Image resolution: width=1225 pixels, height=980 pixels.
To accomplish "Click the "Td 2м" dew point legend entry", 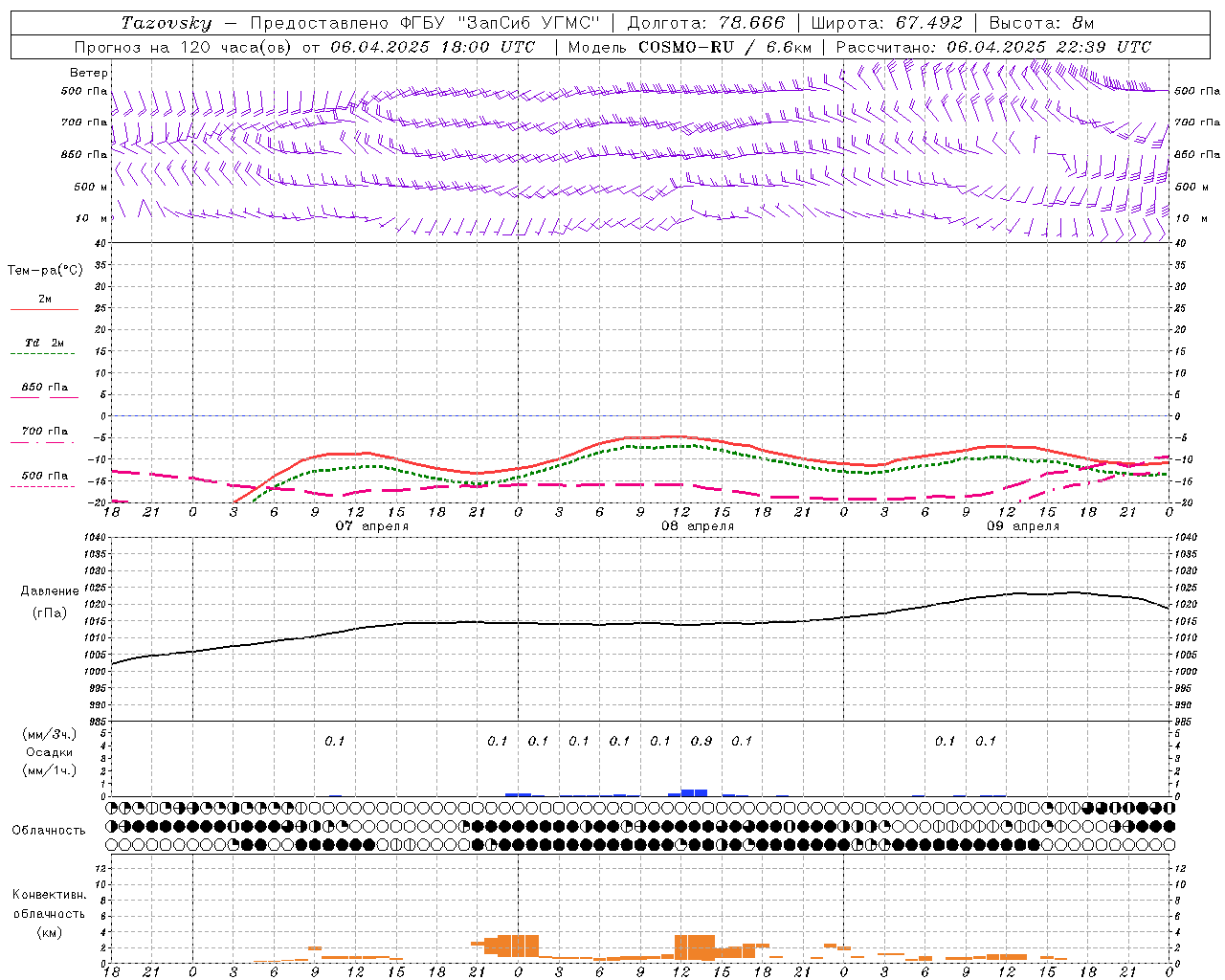I will (44, 343).
